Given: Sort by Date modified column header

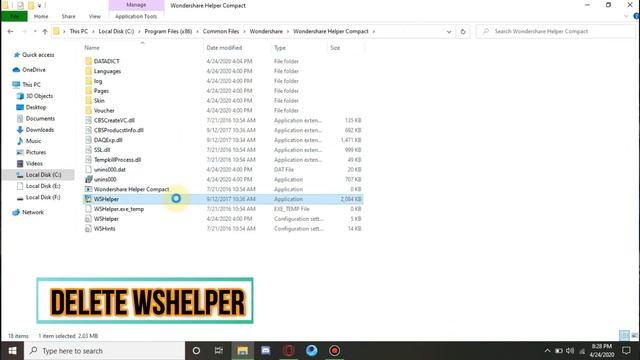Looking at the screenshot, I should click(224, 48).
